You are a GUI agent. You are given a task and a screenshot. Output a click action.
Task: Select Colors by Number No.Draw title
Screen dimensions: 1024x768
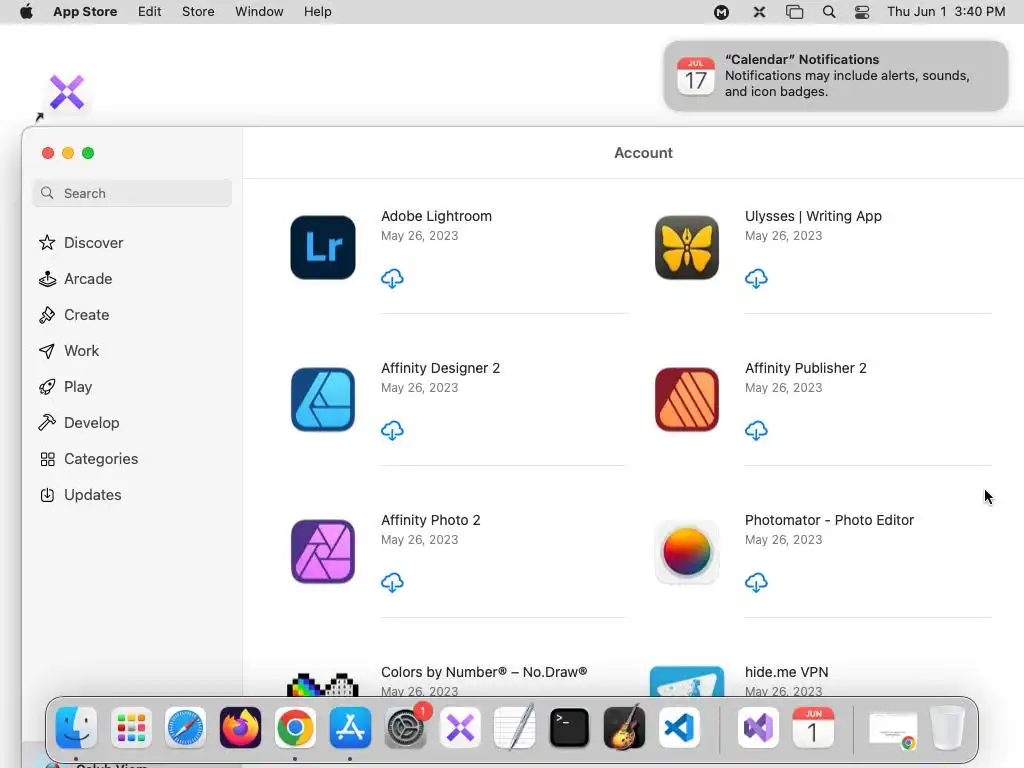pos(484,672)
